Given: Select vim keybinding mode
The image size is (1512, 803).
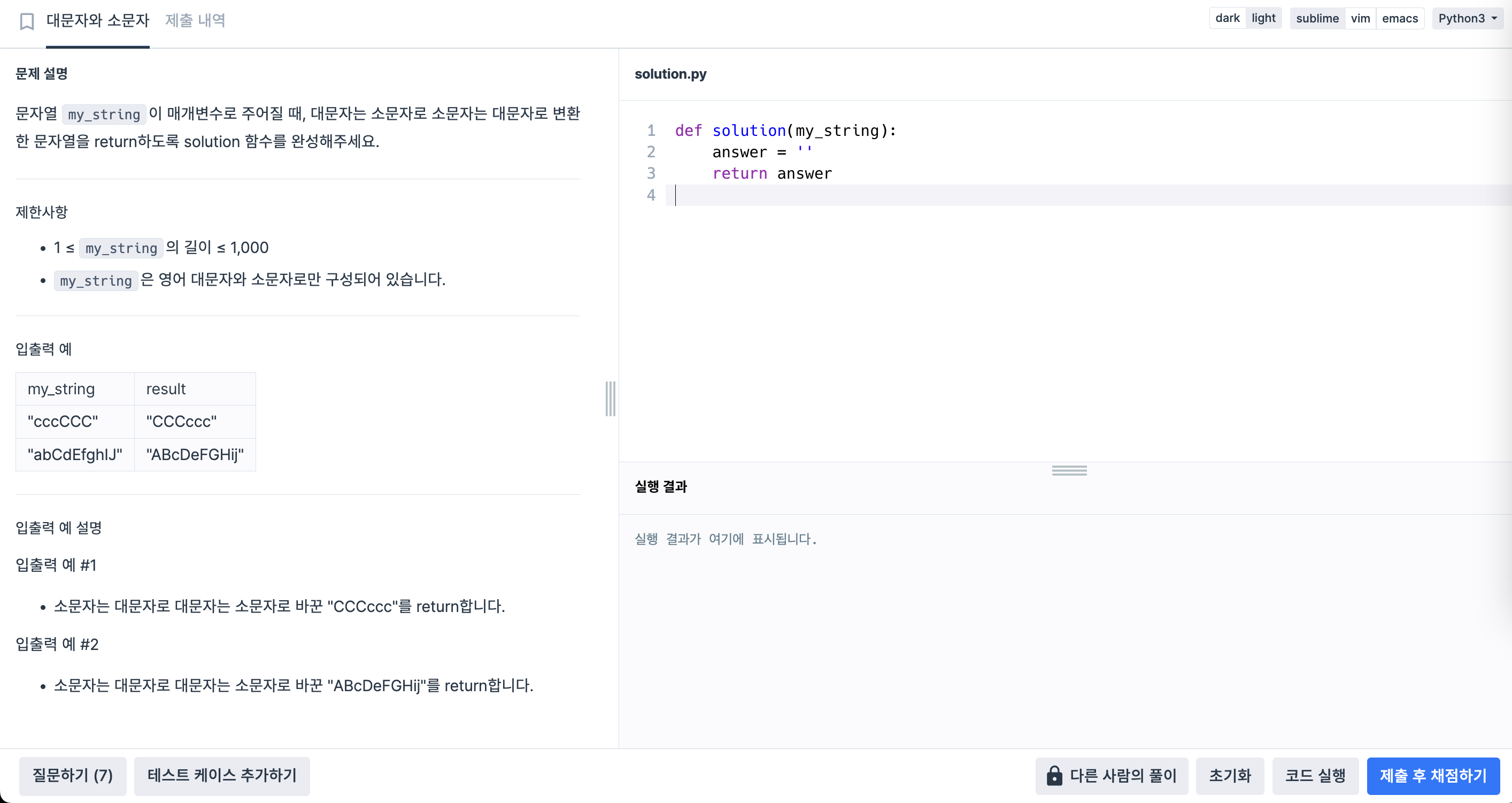Looking at the screenshot, I should point(1360,18).
